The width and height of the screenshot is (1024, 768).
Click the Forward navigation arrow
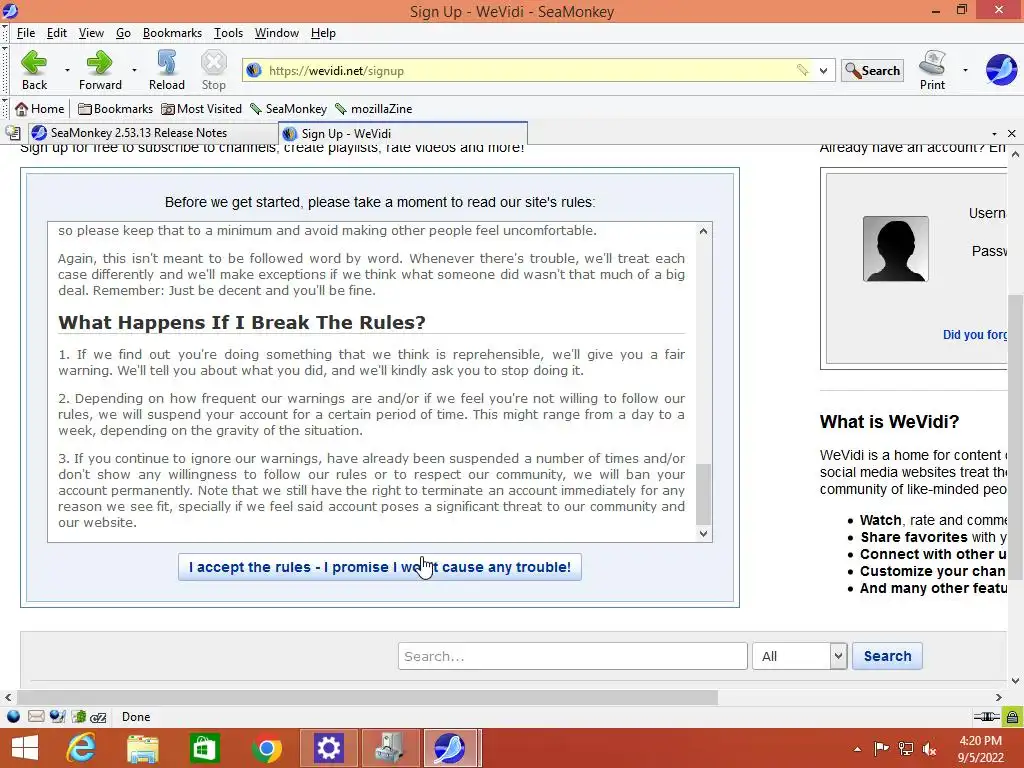pos(100,70)
